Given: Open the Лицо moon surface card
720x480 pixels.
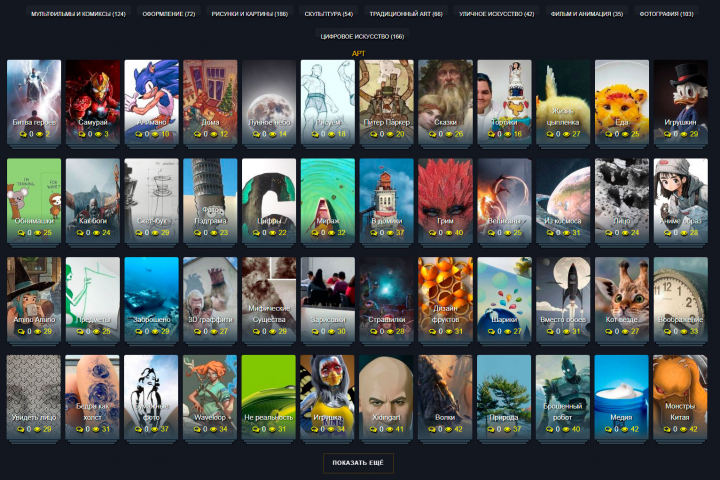Looking at the screenshot, I should 622,201.
